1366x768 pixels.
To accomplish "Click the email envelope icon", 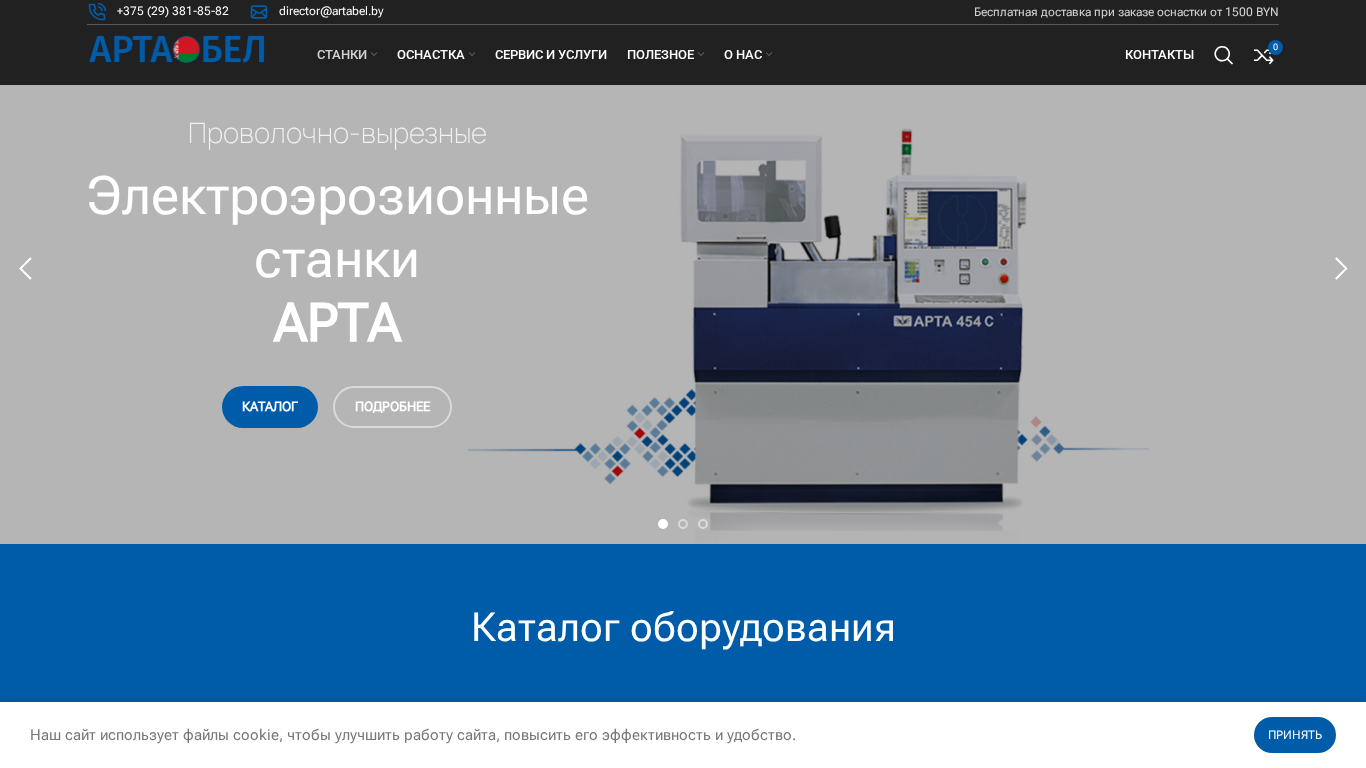I will (259, 12).
